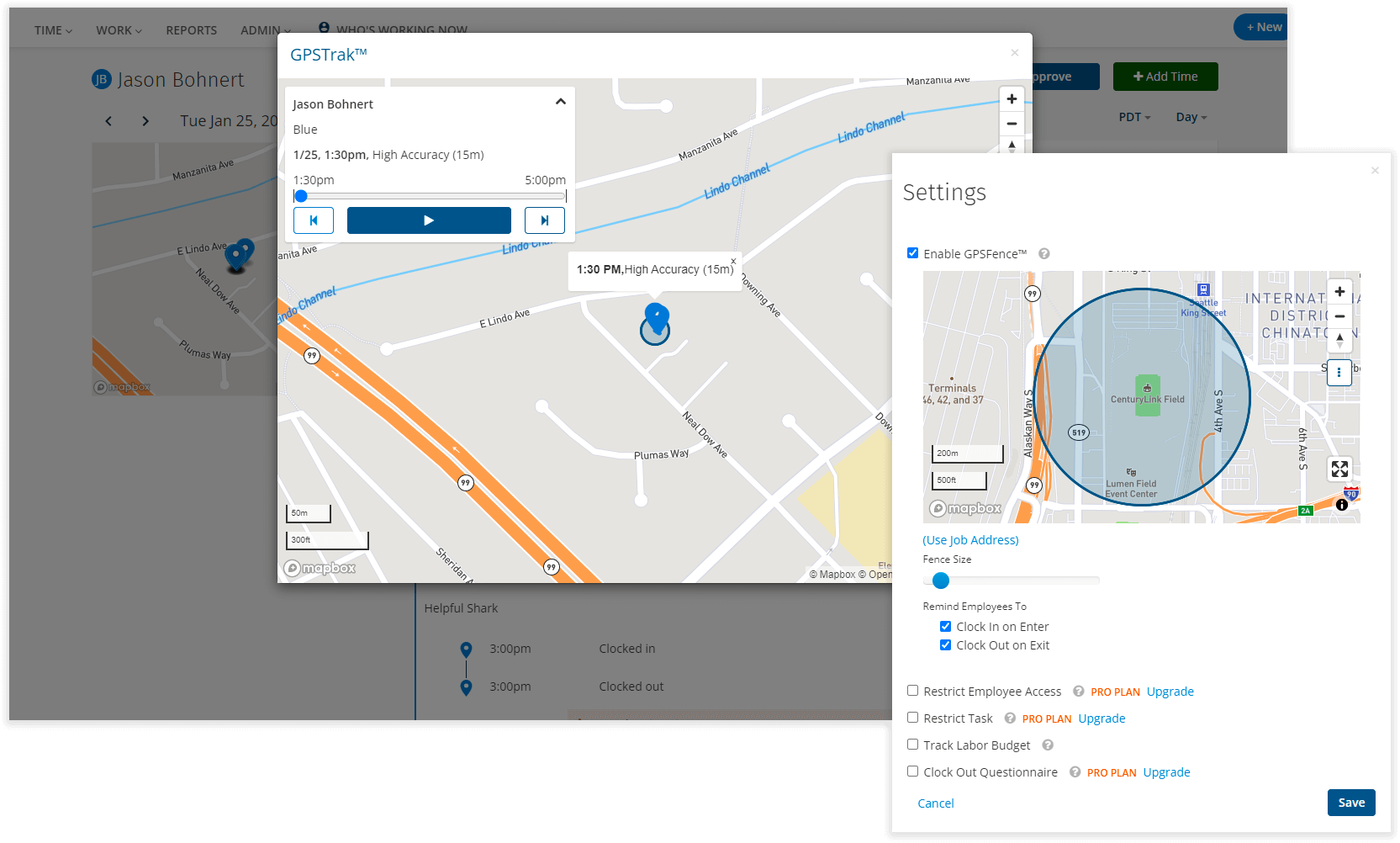Close the GPSTrak dialog
Image resolution: width=1400 pixels, height=843 pixels.
[1015, 53]
